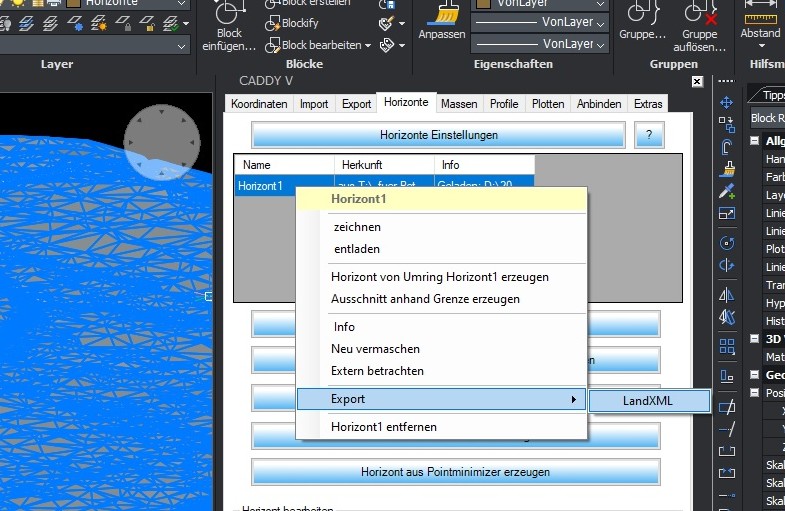Image resolution: width=785 pixels, height=511 pixels.
Task: Expand the Block bearbeiten dropdown arrow
Action: [x=368, y=45]
